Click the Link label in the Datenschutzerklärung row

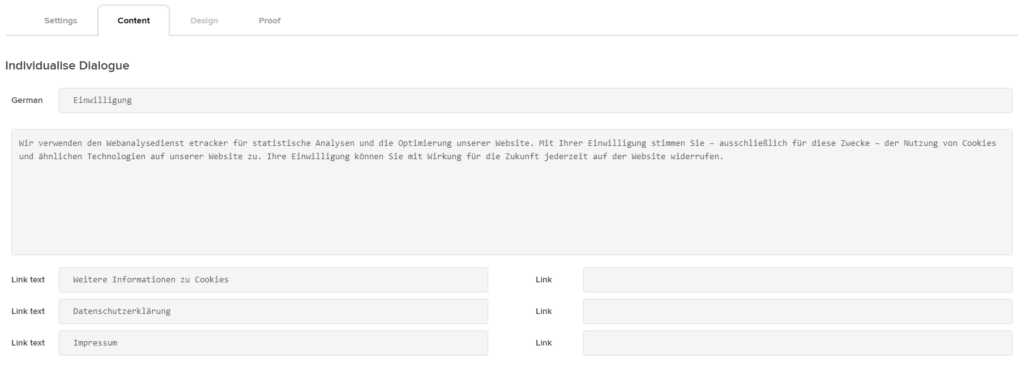click(543, 311)
